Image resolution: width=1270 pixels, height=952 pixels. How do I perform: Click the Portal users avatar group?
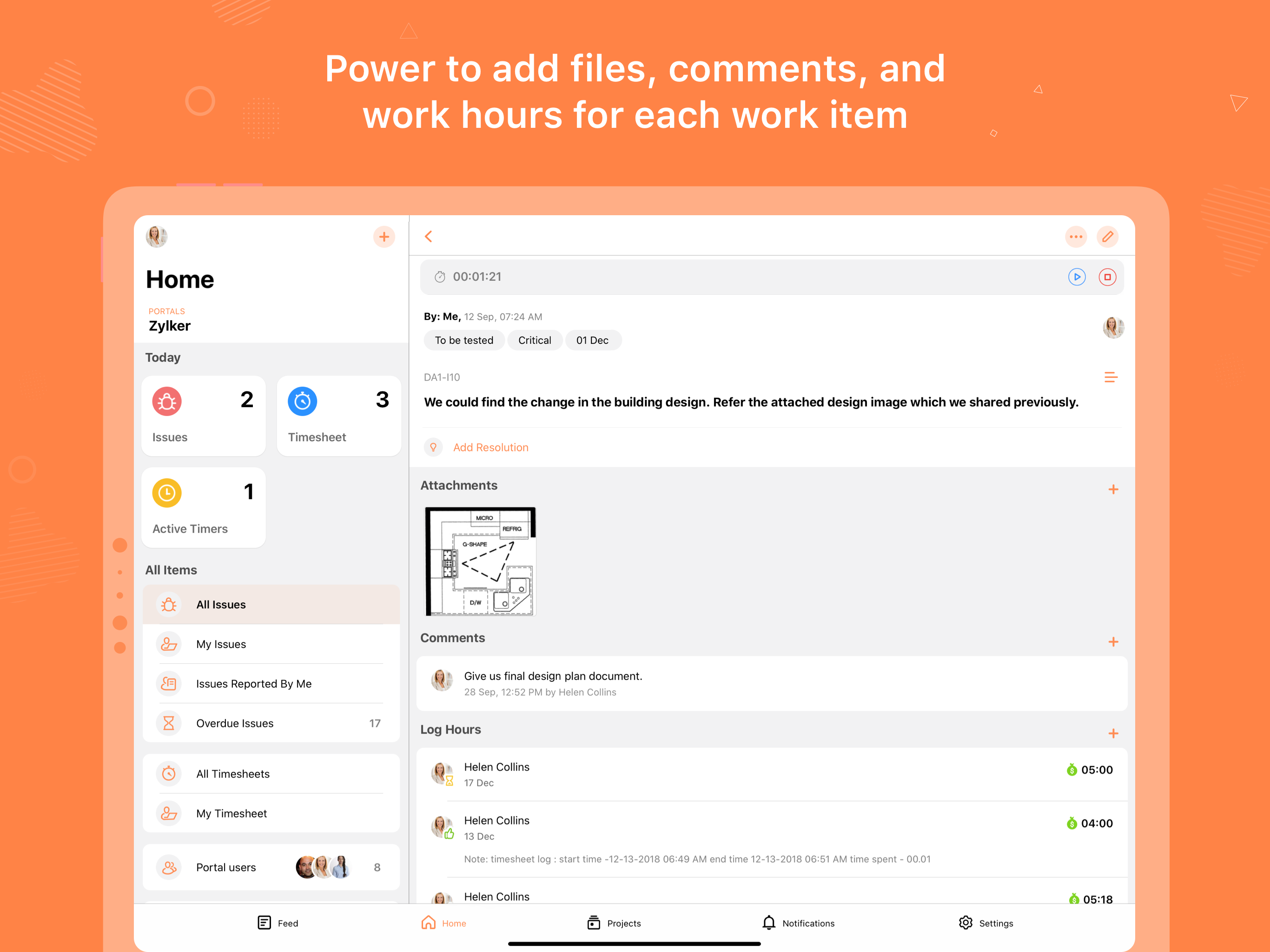323,867
